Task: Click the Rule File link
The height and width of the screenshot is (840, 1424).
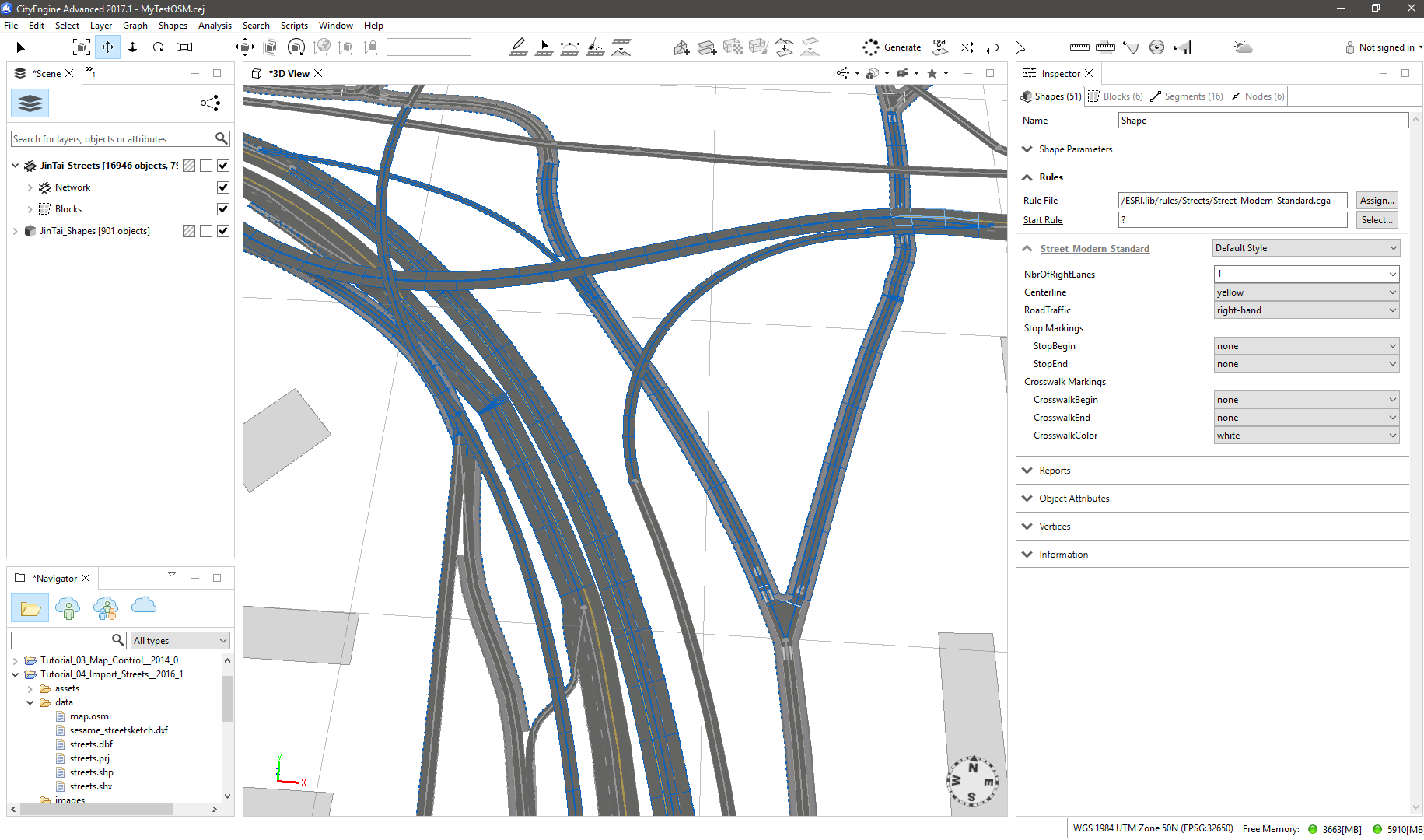Action: [x=1041, y=201]
